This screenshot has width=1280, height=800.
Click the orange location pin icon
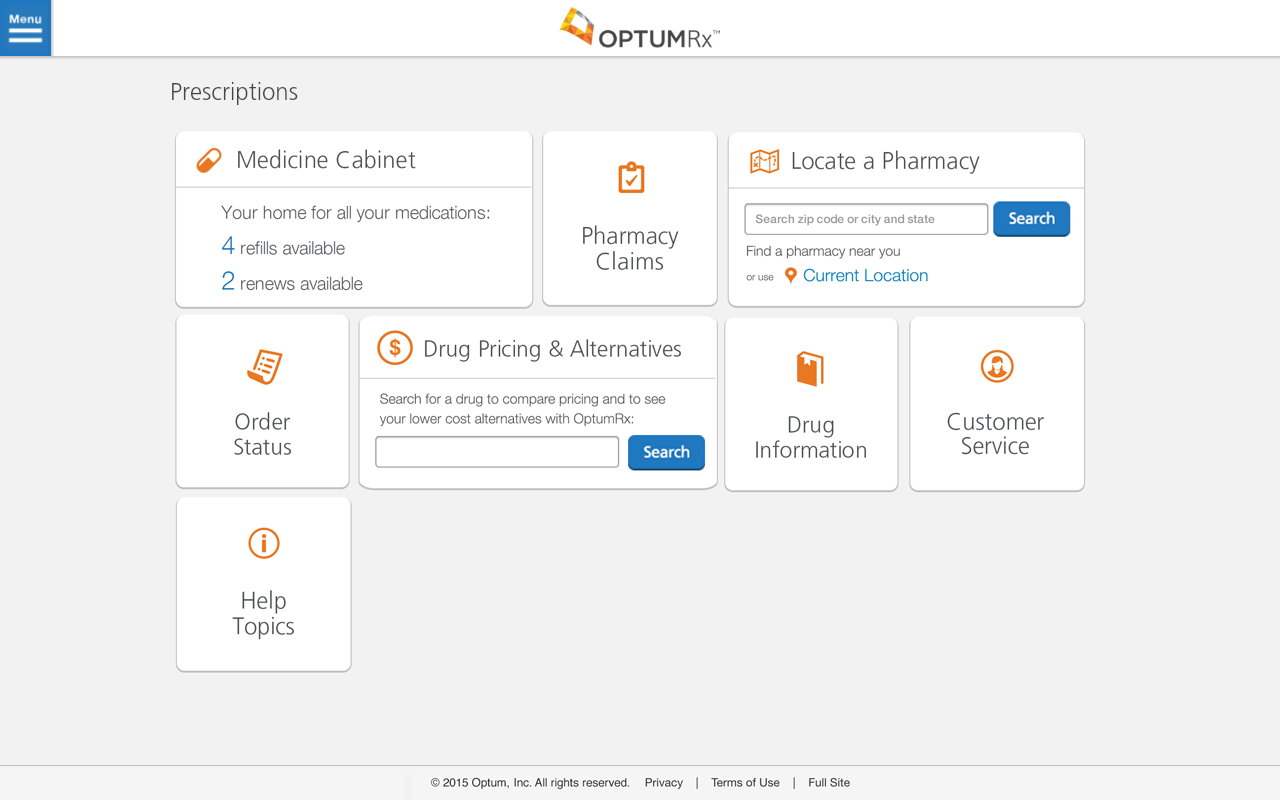point(790,275)
